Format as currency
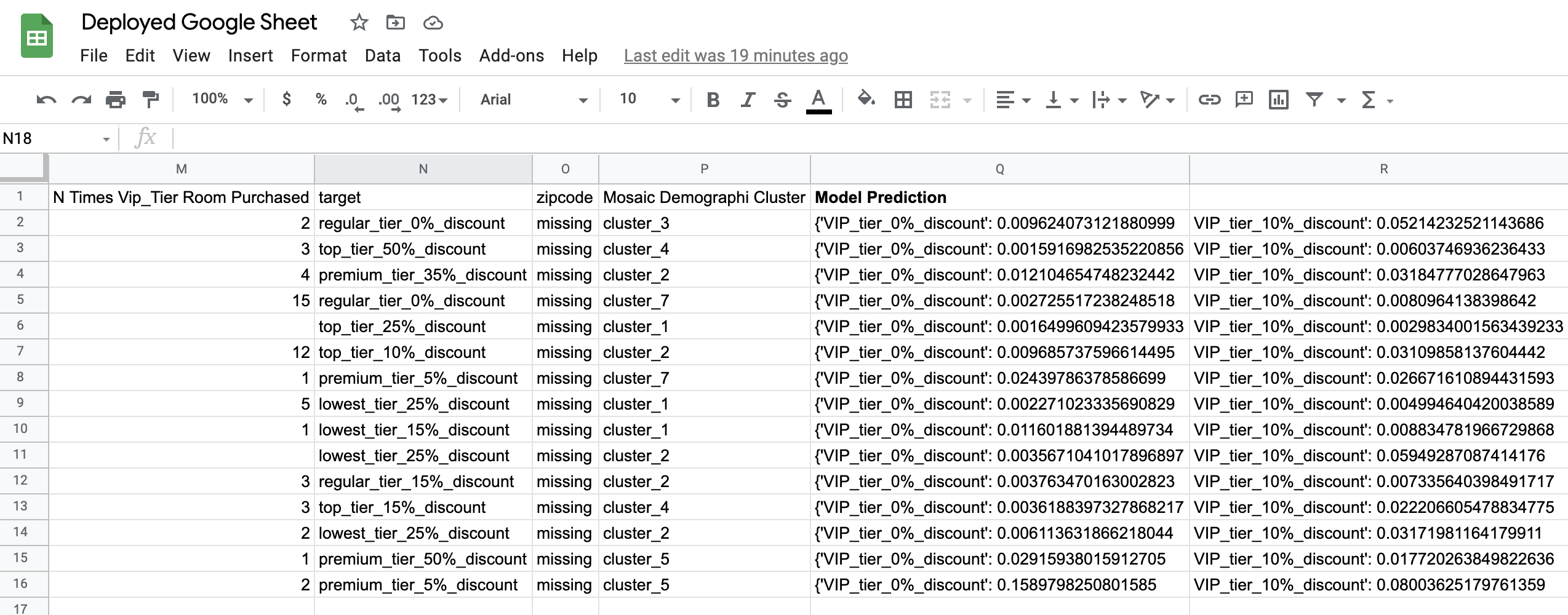This screenshot has height=615, width=1568. pos(286,99)
